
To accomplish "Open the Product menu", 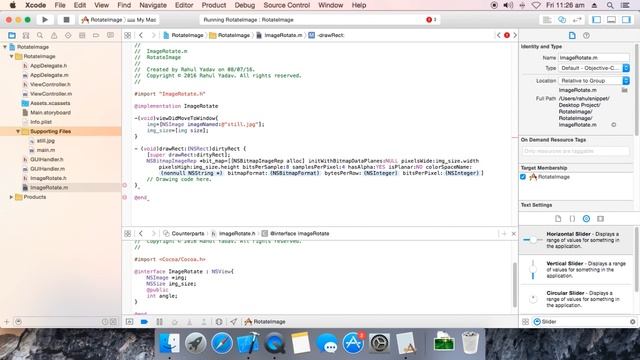I will (x=214, y=5).
